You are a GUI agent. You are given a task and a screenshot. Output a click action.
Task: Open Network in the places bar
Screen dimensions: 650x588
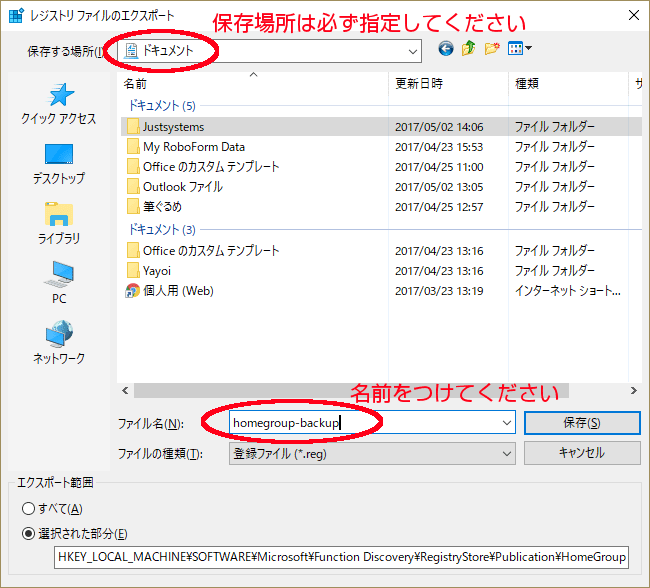(x=59, y=343)
